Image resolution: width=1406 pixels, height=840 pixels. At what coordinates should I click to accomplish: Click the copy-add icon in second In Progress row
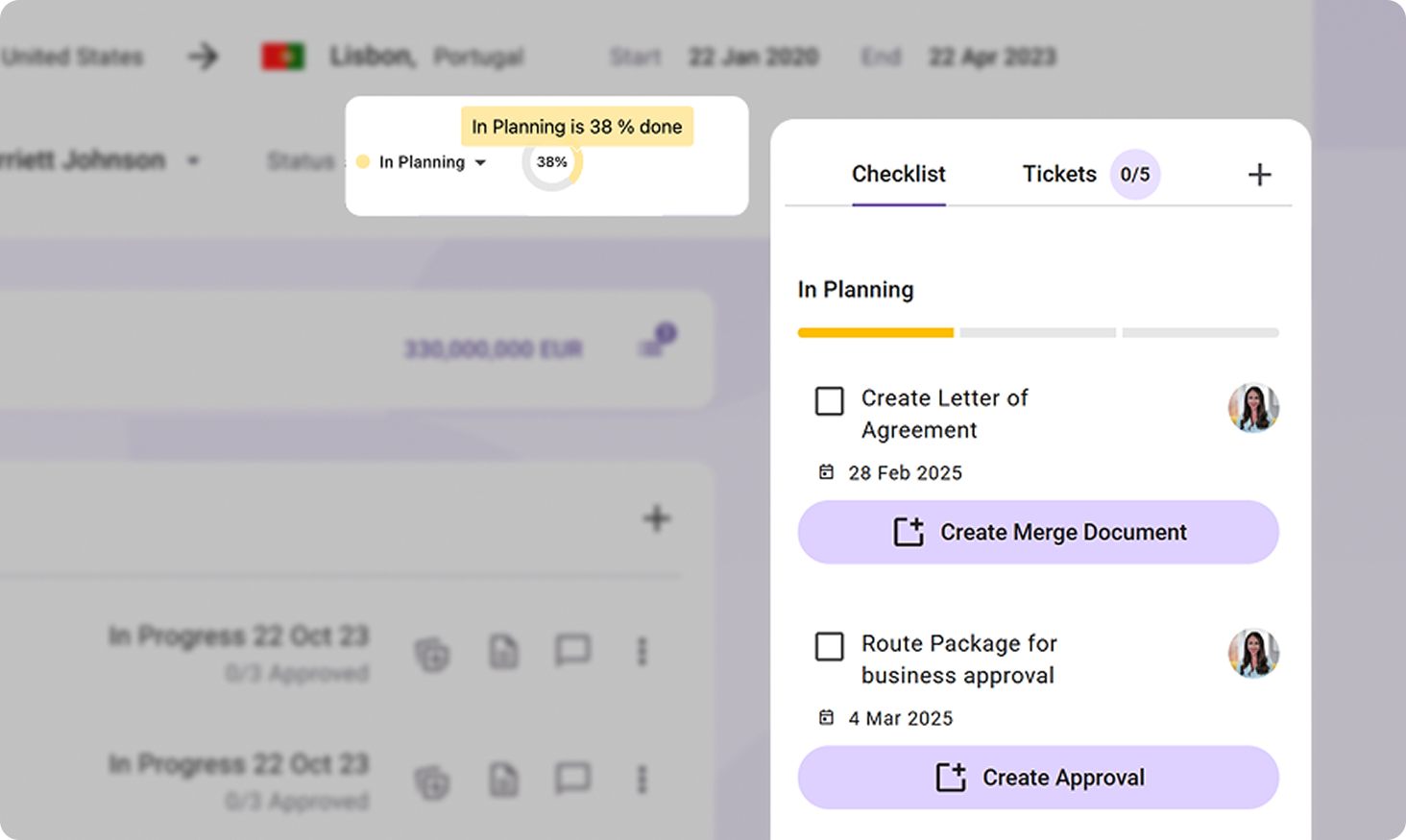[x=432, y=781]
